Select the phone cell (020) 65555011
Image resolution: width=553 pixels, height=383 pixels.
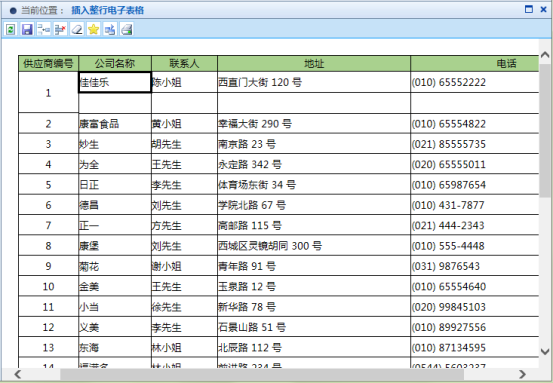coord(475,164)
